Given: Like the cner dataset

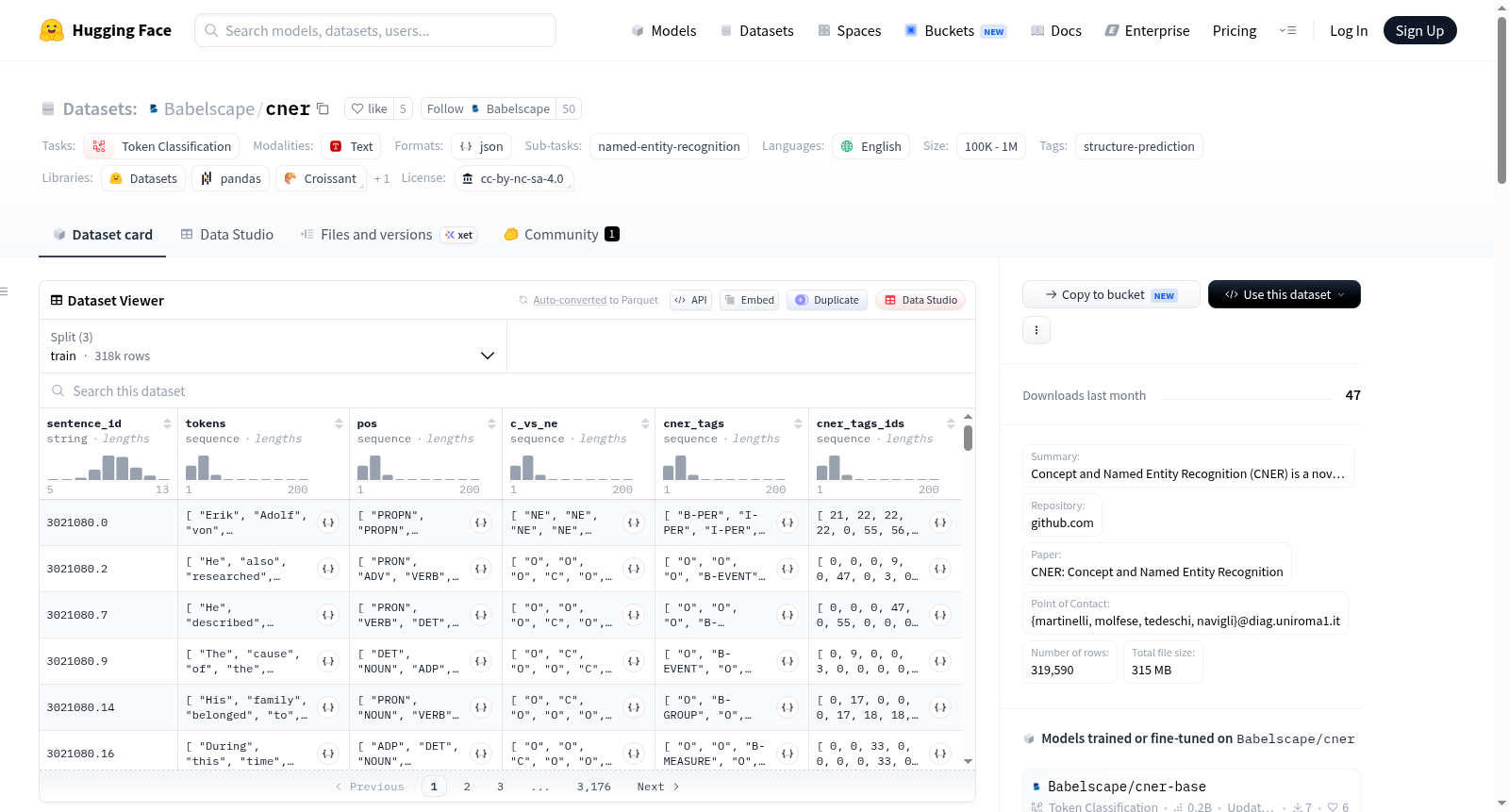Looking at the screenshot, I should pos(369,108).
